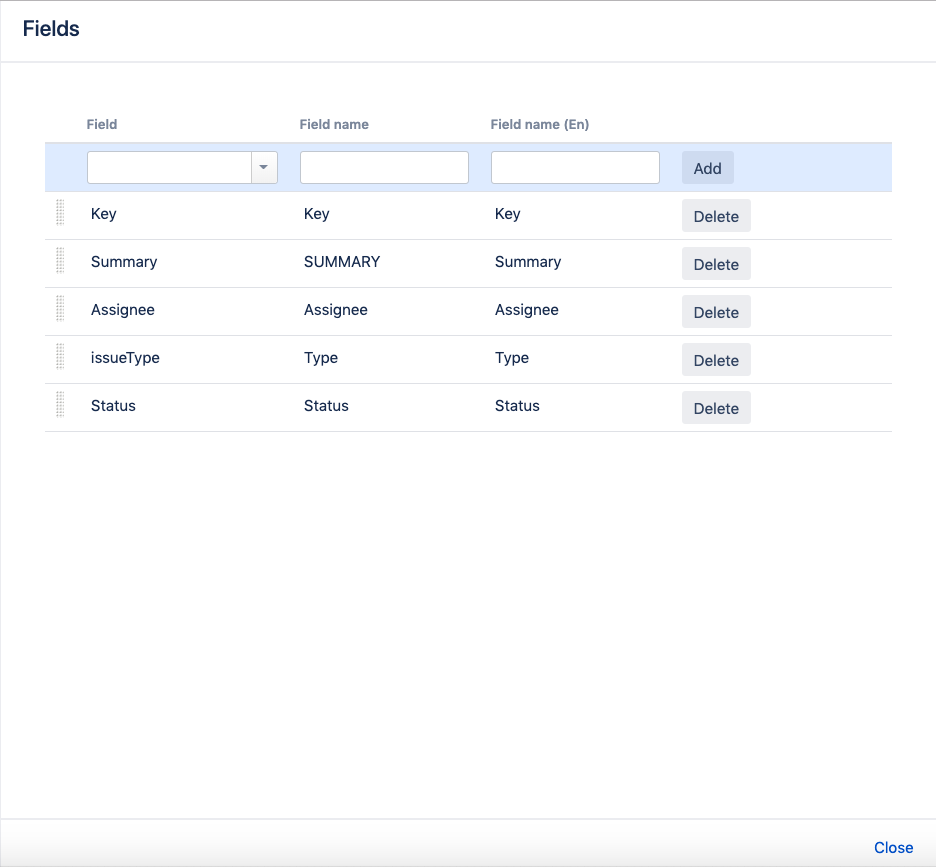The width and height of the screenshot is (936, 867).
Task: Click the Status cell under Field name
Action: point(326,405)
